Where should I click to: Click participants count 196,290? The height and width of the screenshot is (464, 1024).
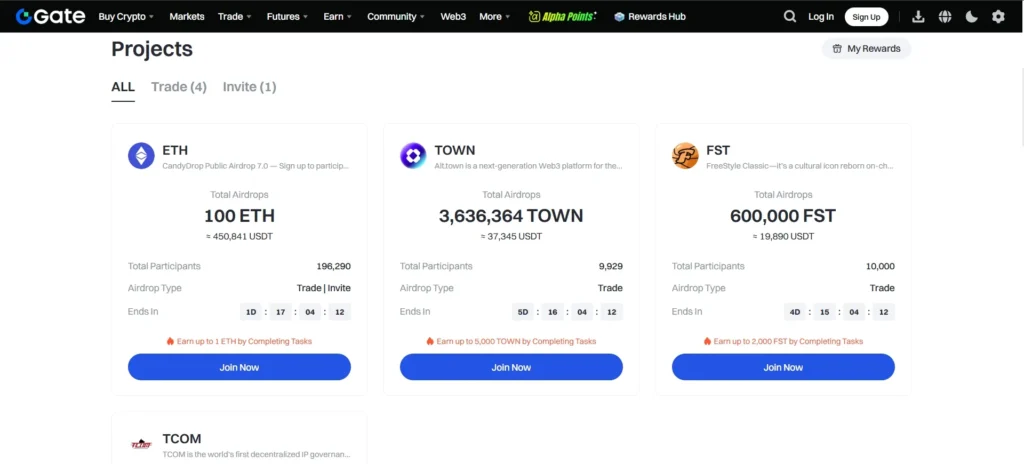(334, 267)
